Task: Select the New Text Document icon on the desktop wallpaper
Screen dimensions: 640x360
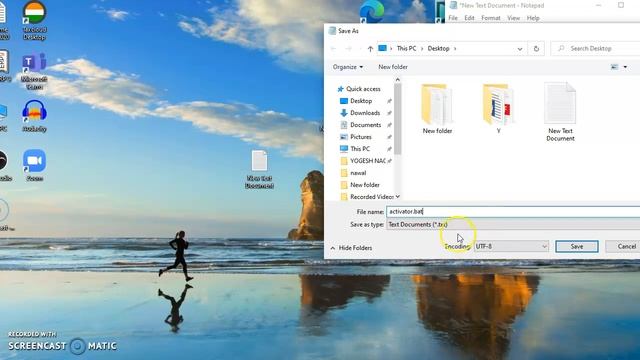Action: click(259, 169)
